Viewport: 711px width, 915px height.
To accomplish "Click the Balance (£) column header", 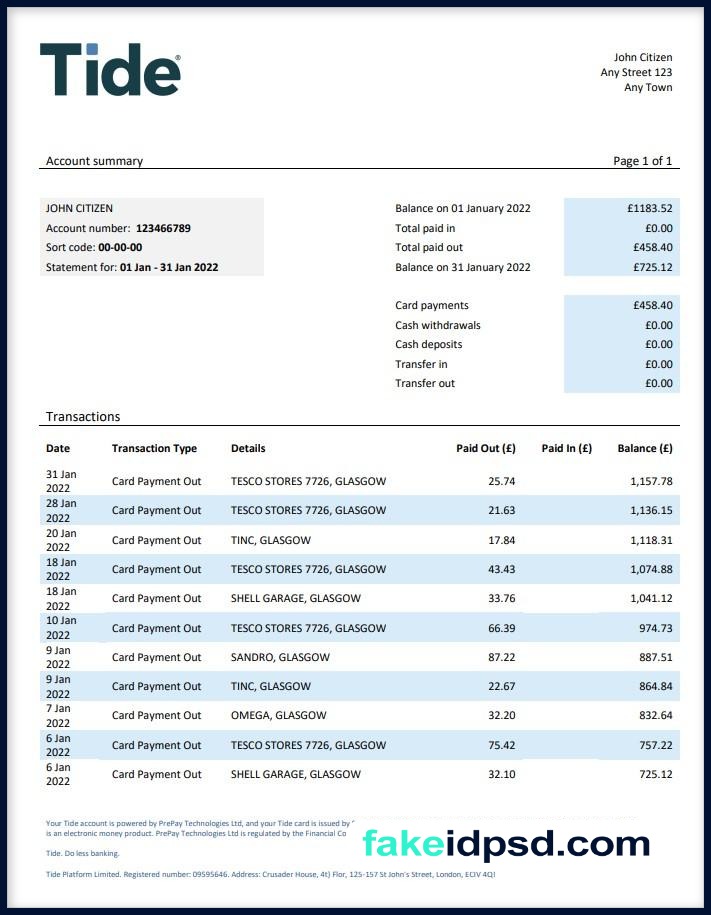I will tap(645, 448).
